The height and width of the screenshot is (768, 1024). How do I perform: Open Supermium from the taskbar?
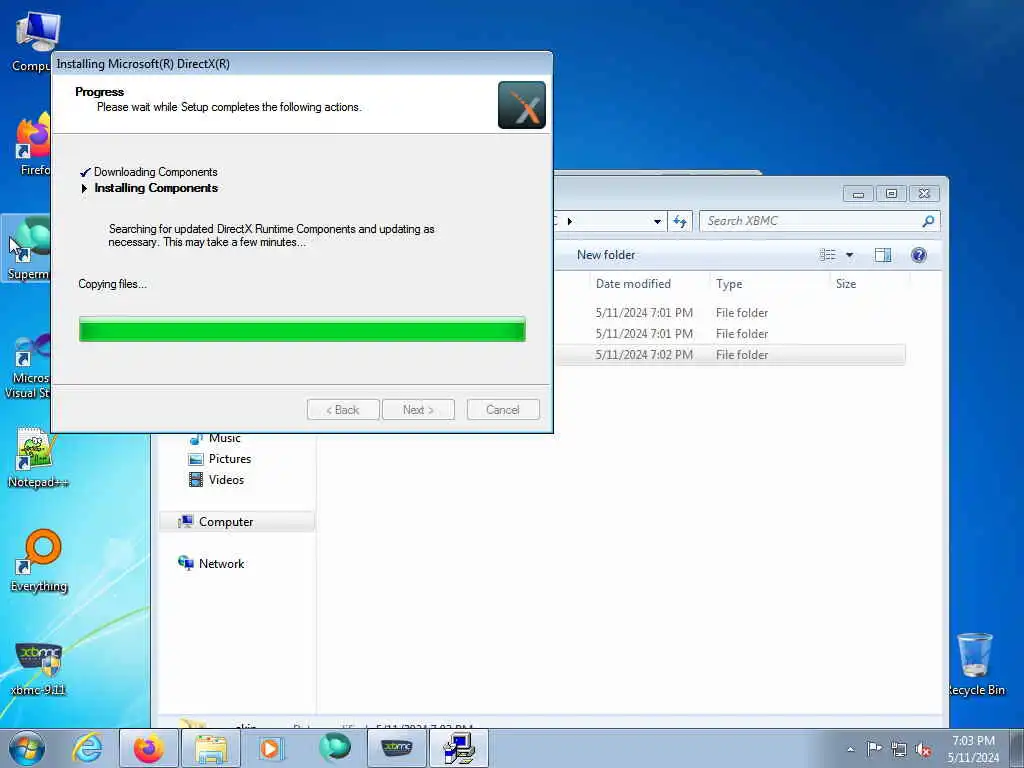334,748
